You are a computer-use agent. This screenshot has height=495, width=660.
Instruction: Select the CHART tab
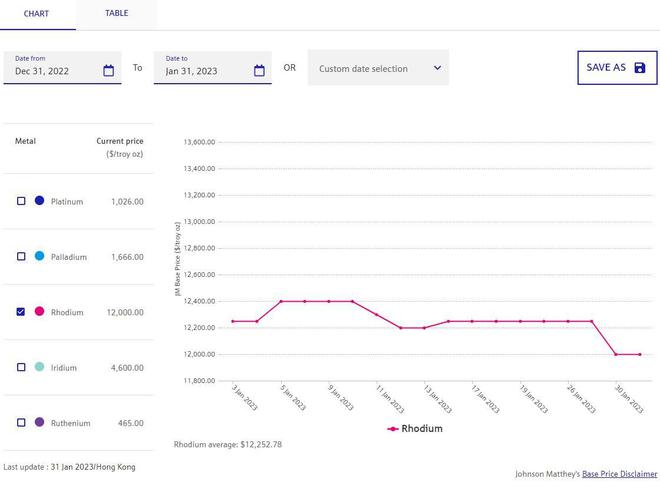coord(37,14)
